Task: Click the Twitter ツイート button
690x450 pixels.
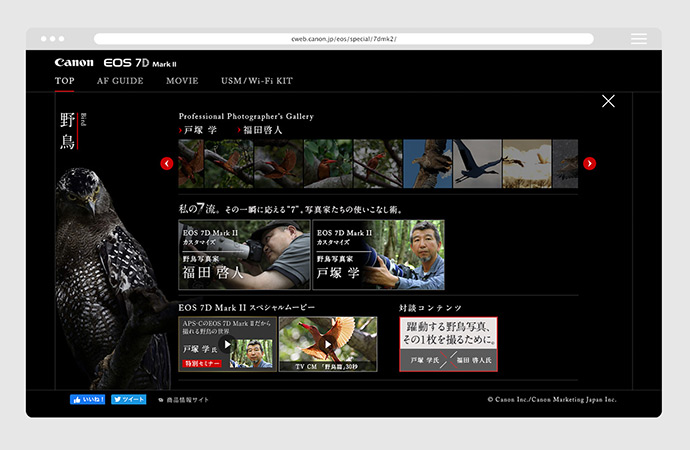Action: click(x=128, y=399)
